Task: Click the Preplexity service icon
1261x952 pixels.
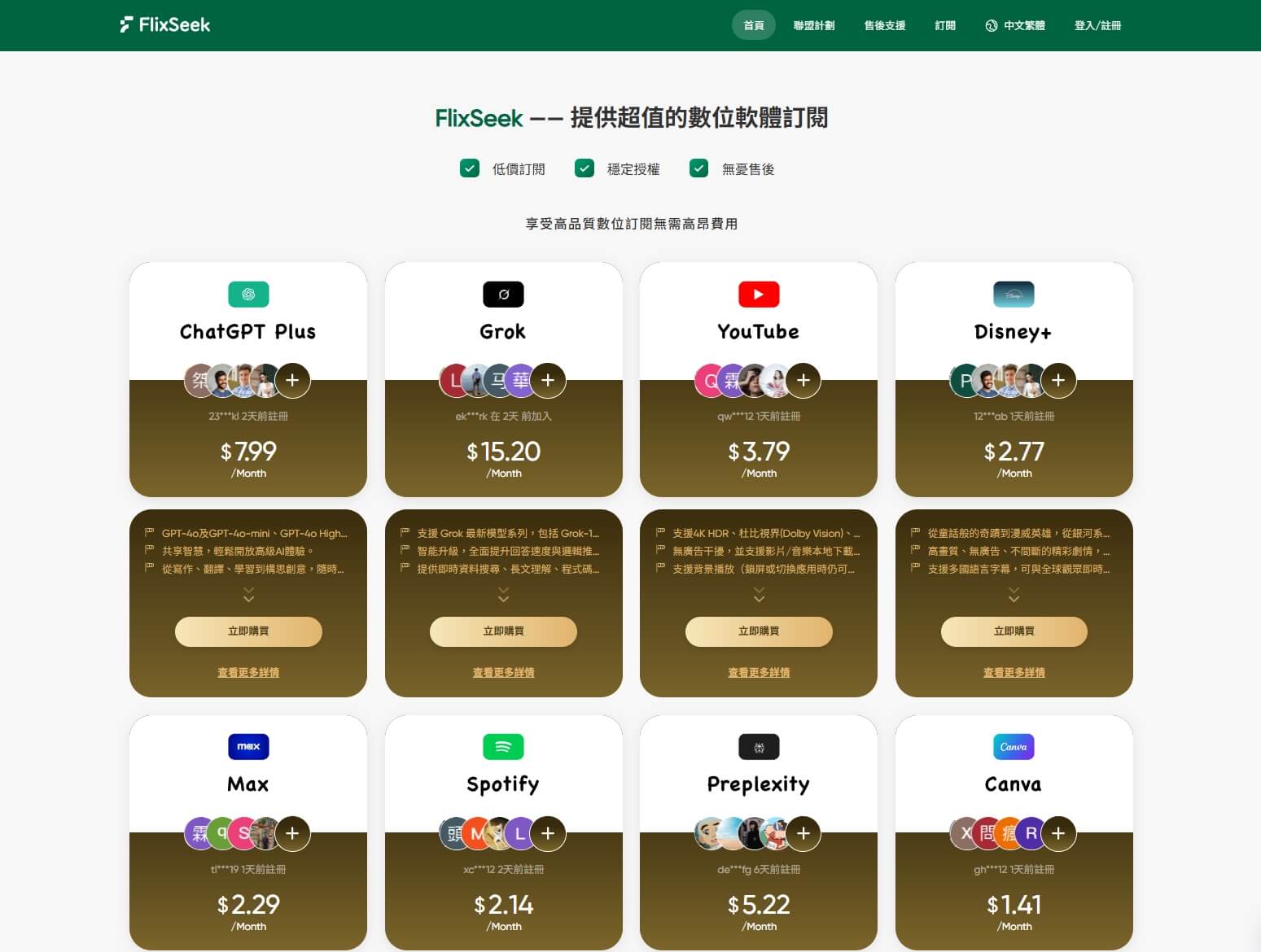Action: coord(759,747)
